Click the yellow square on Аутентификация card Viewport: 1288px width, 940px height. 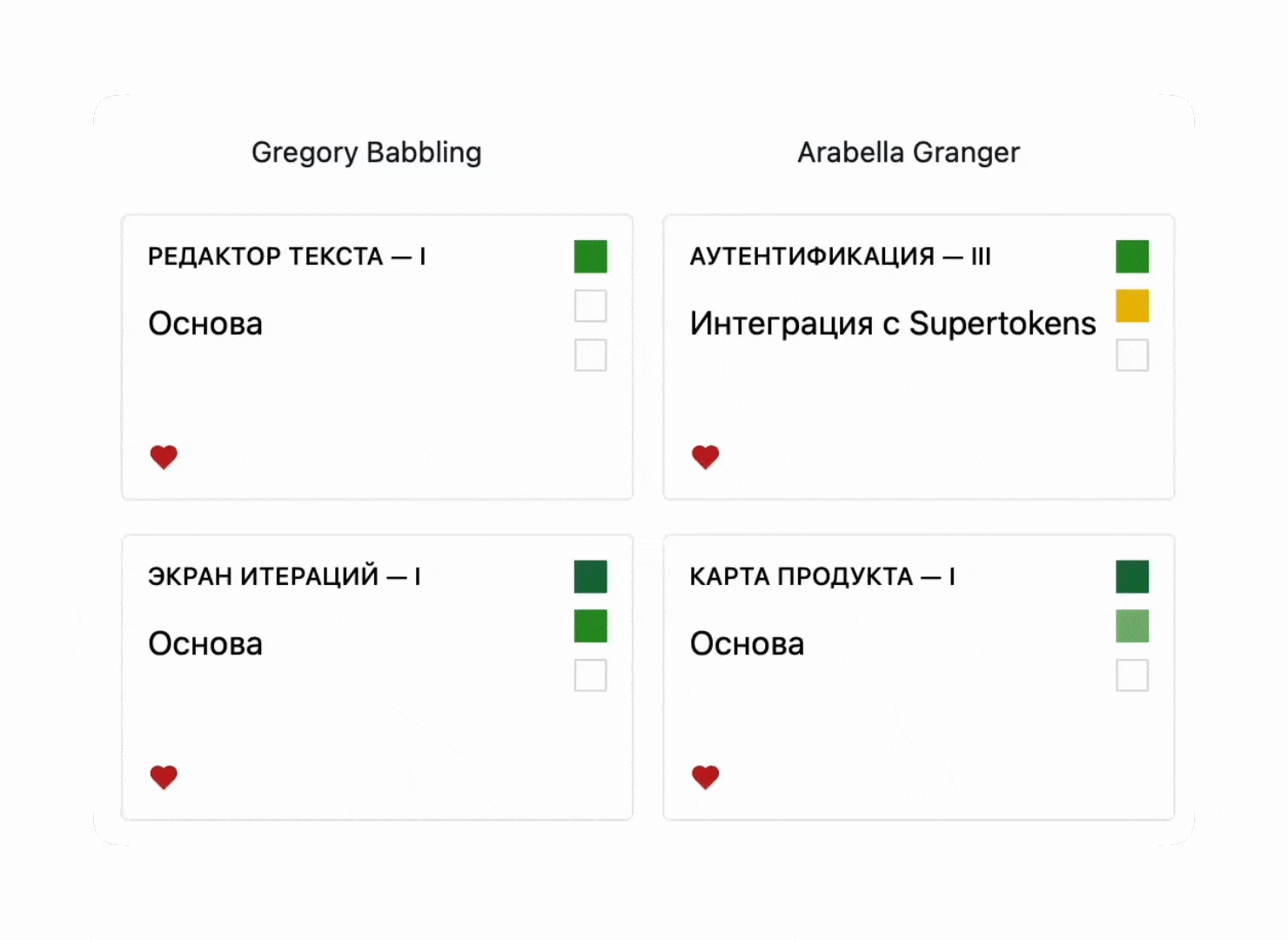click(1132, 306)
